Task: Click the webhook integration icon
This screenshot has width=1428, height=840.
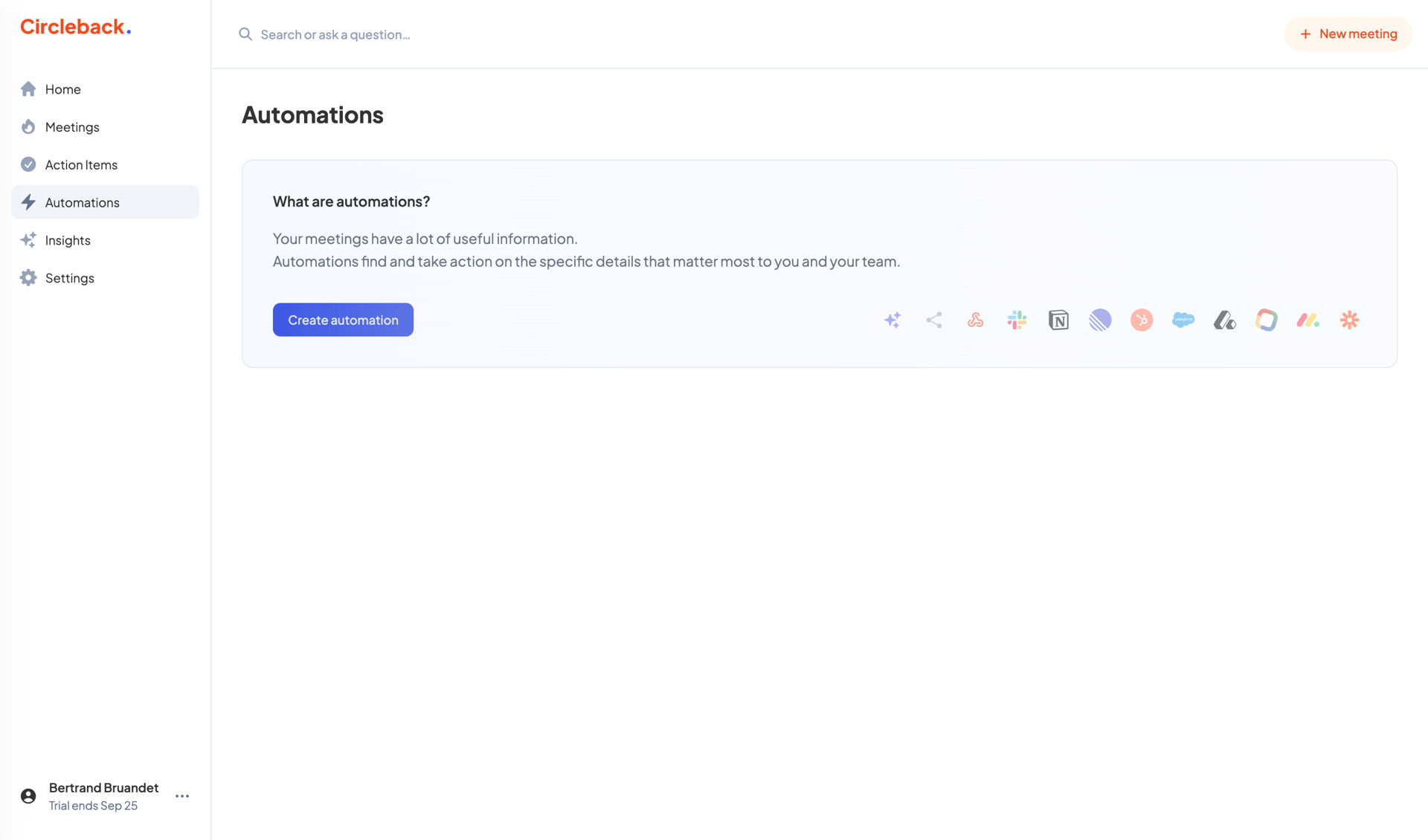Action: [976, 320]
